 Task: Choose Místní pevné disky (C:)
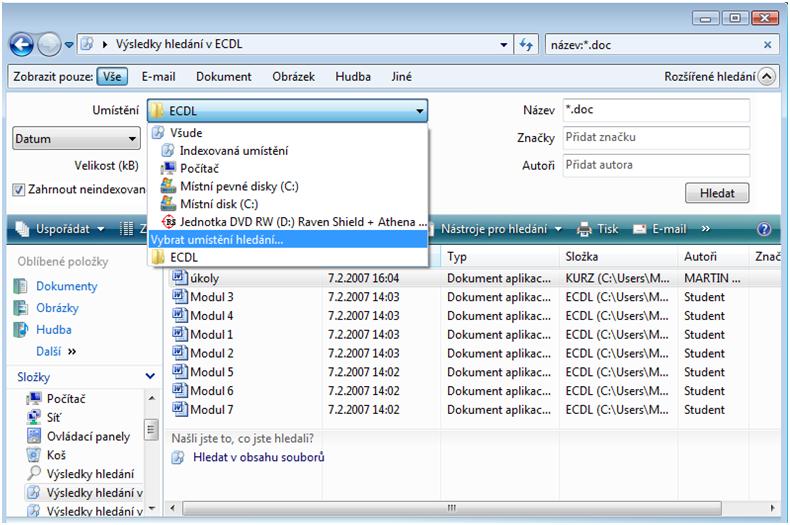pyautogui.click(x=287, y=186)
